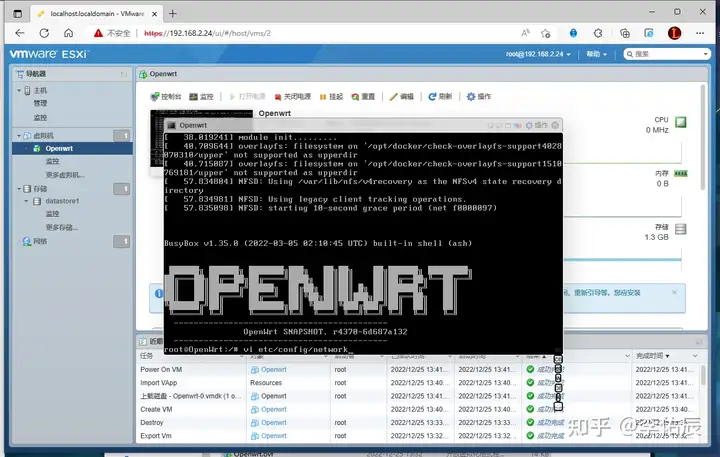Open 更多虚拟机... in navigator

coord(65,175)
